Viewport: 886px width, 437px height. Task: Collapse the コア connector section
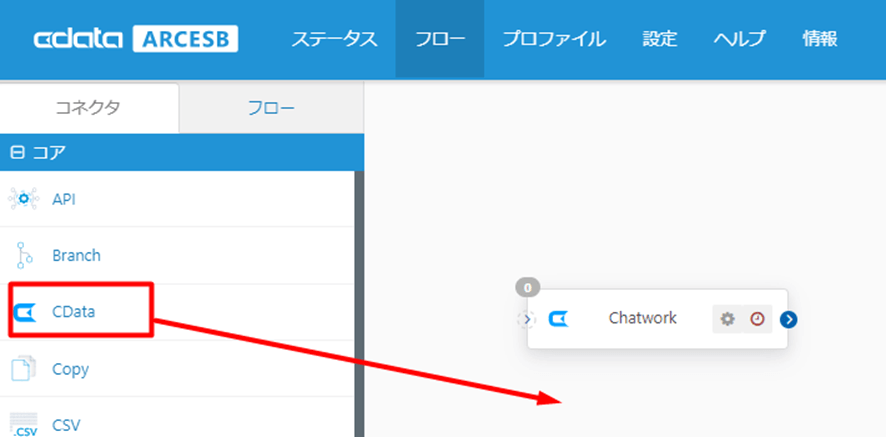[18, 153]
